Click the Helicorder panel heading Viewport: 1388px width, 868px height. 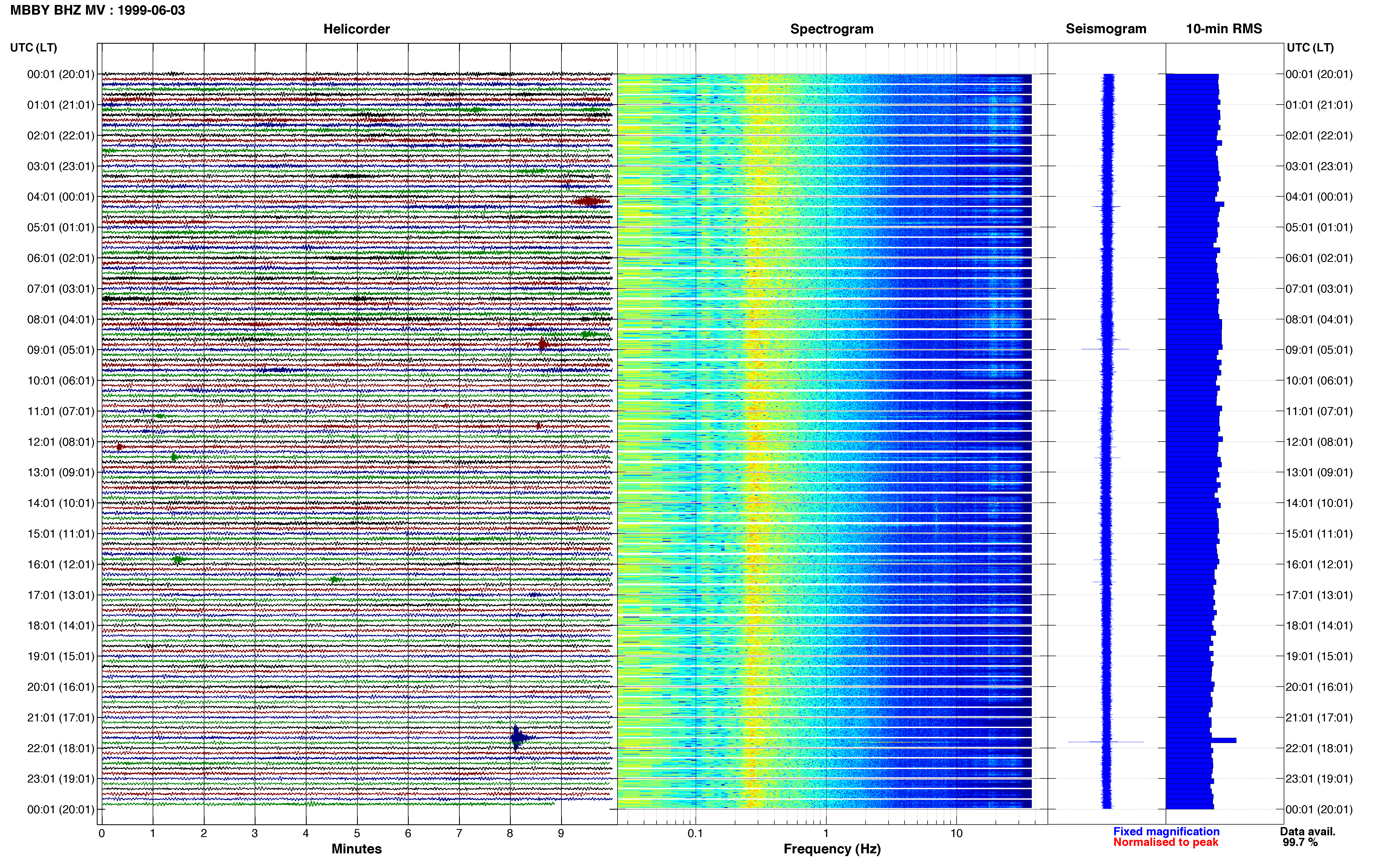(356, 29)
